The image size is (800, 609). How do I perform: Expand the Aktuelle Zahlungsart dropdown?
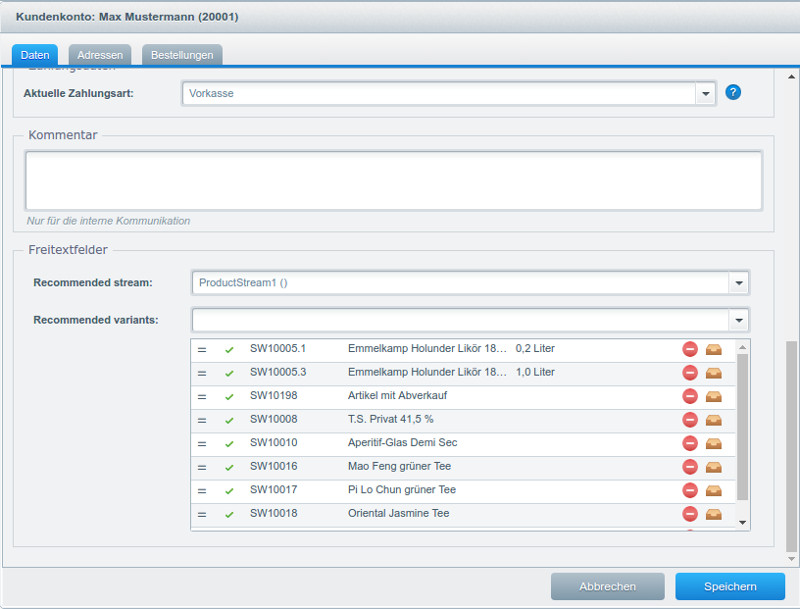click(x=706, y=93)
